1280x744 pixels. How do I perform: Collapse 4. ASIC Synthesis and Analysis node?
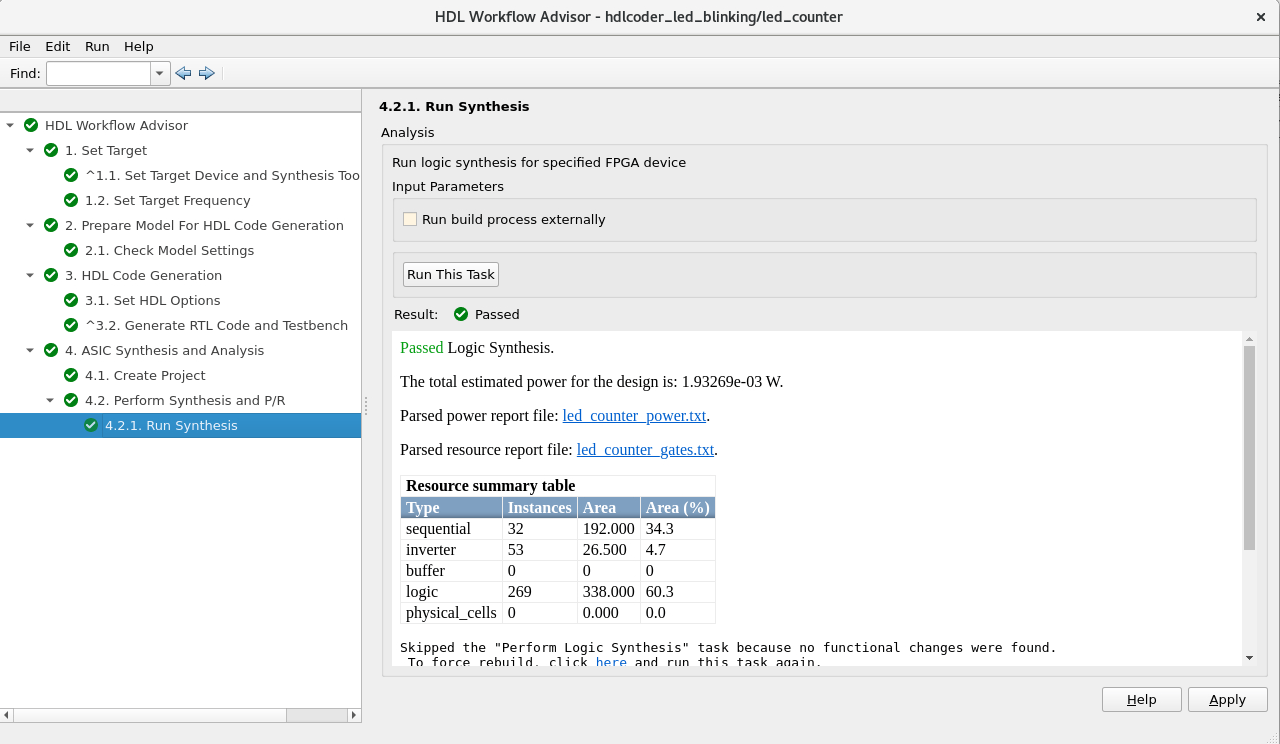pos(30,350)
